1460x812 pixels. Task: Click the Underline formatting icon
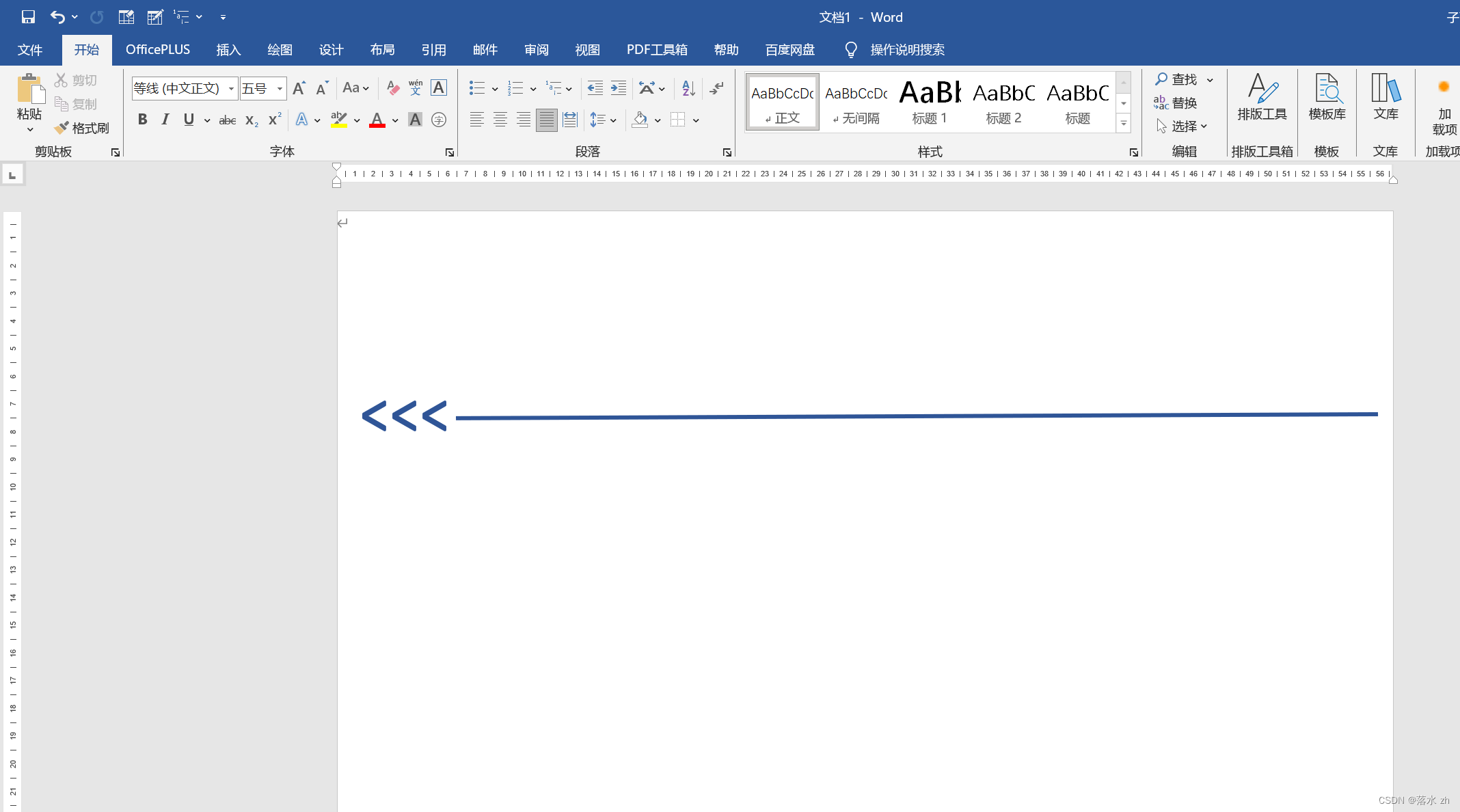pos(189,119)
